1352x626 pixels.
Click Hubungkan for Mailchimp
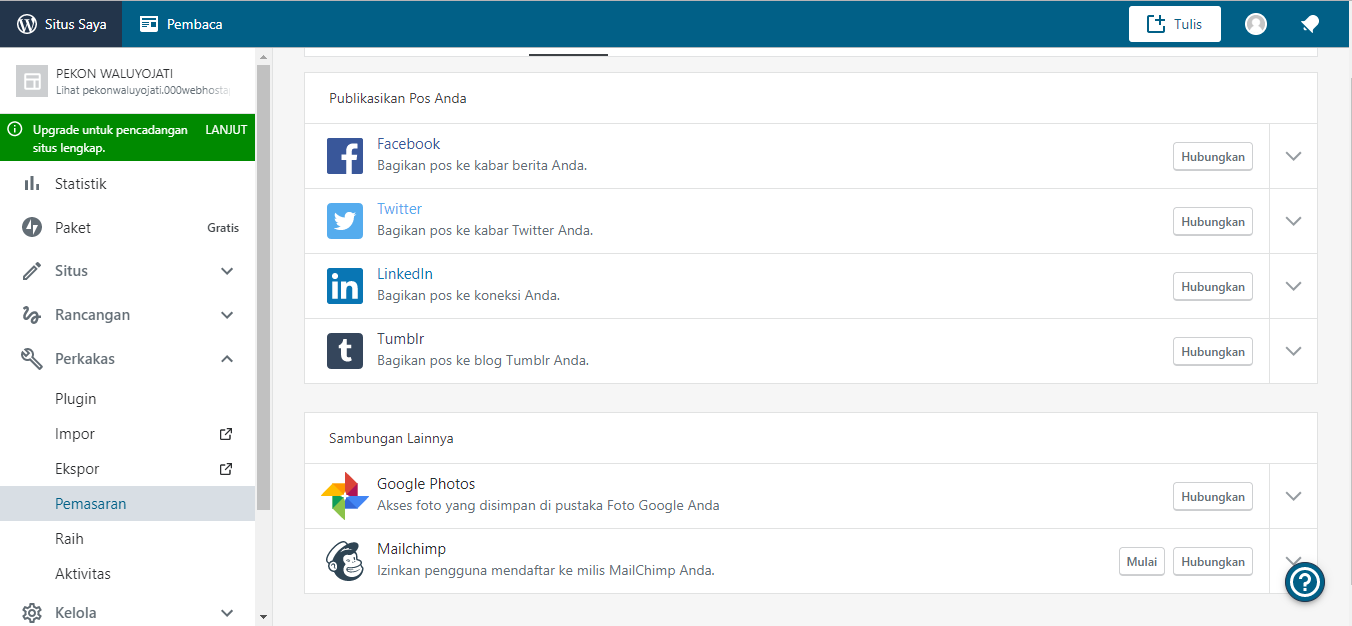tap(1213, 562)
